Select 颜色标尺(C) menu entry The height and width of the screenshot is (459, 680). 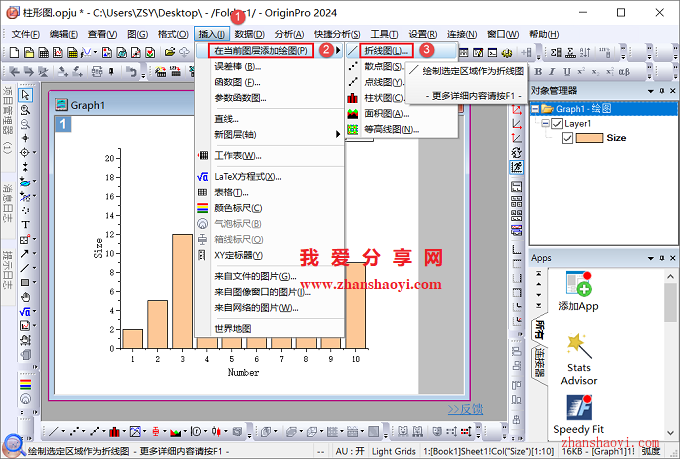(270, 208)
